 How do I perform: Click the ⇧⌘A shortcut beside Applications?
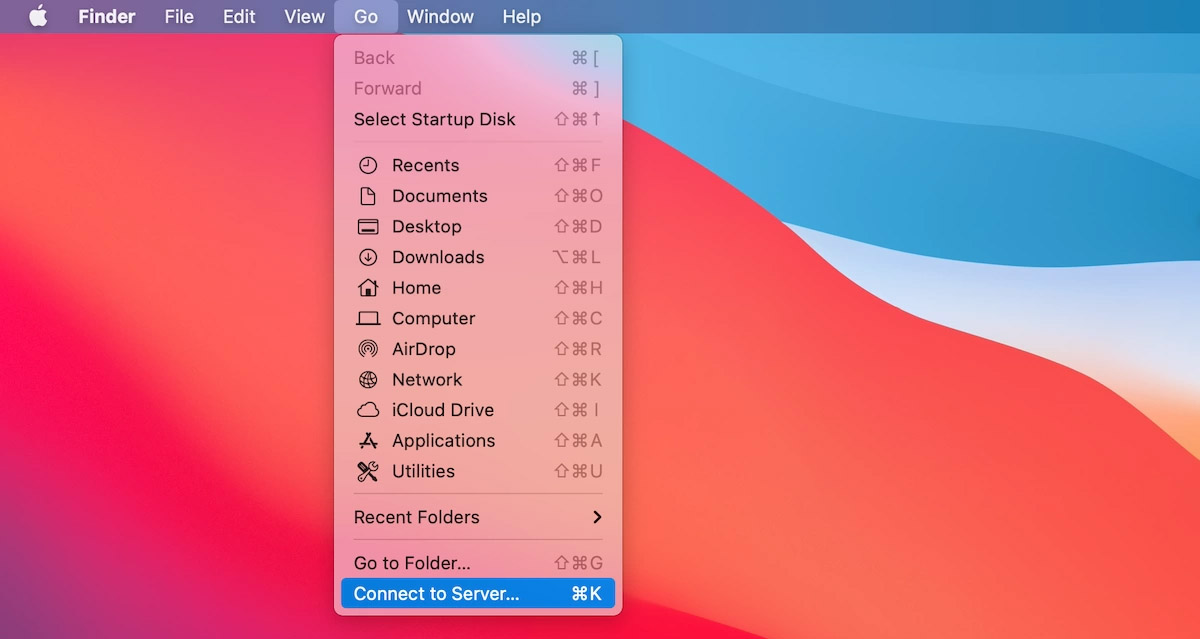[x=578, y=441]
